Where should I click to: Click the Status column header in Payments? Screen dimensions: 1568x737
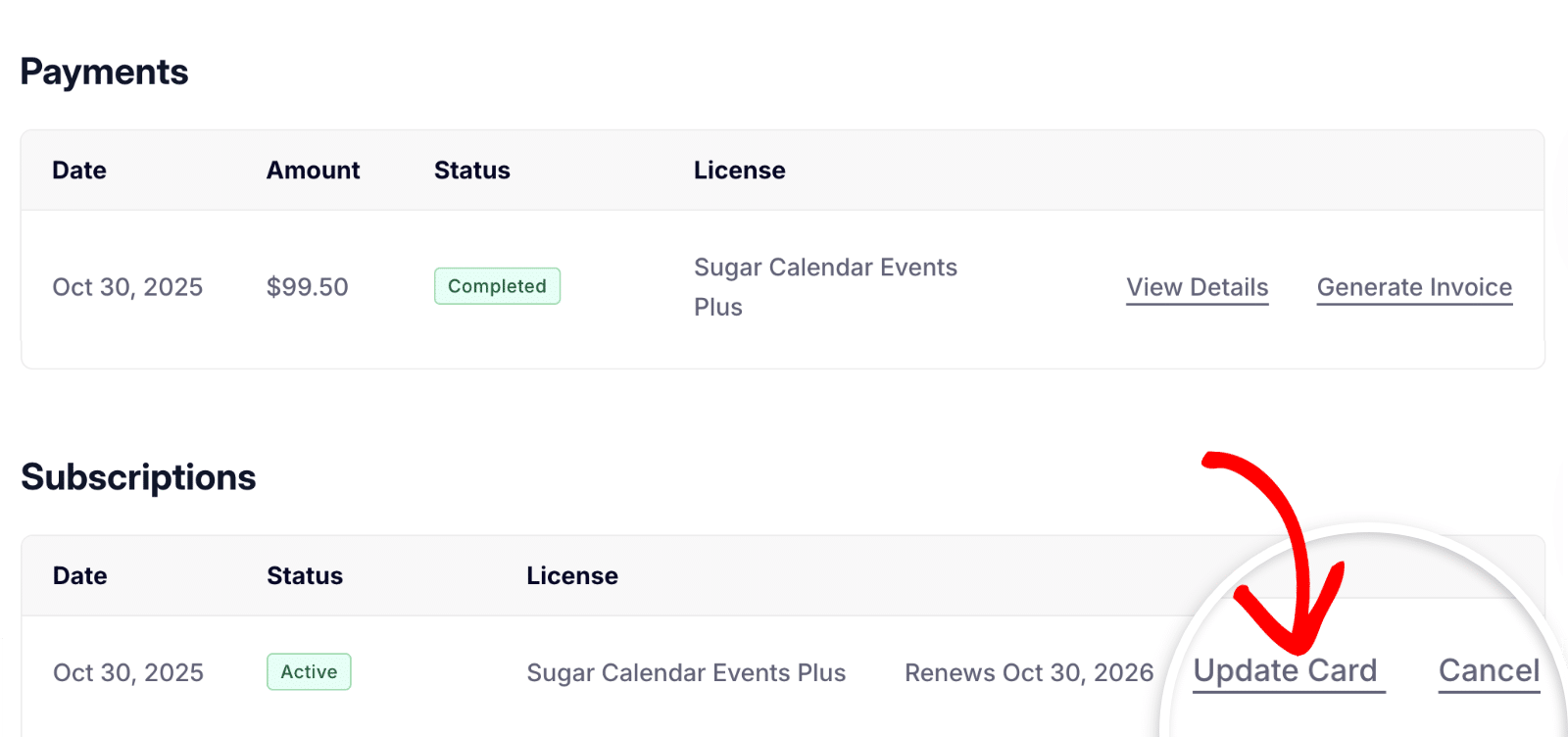pyautogui.click(x=471, y=170)
